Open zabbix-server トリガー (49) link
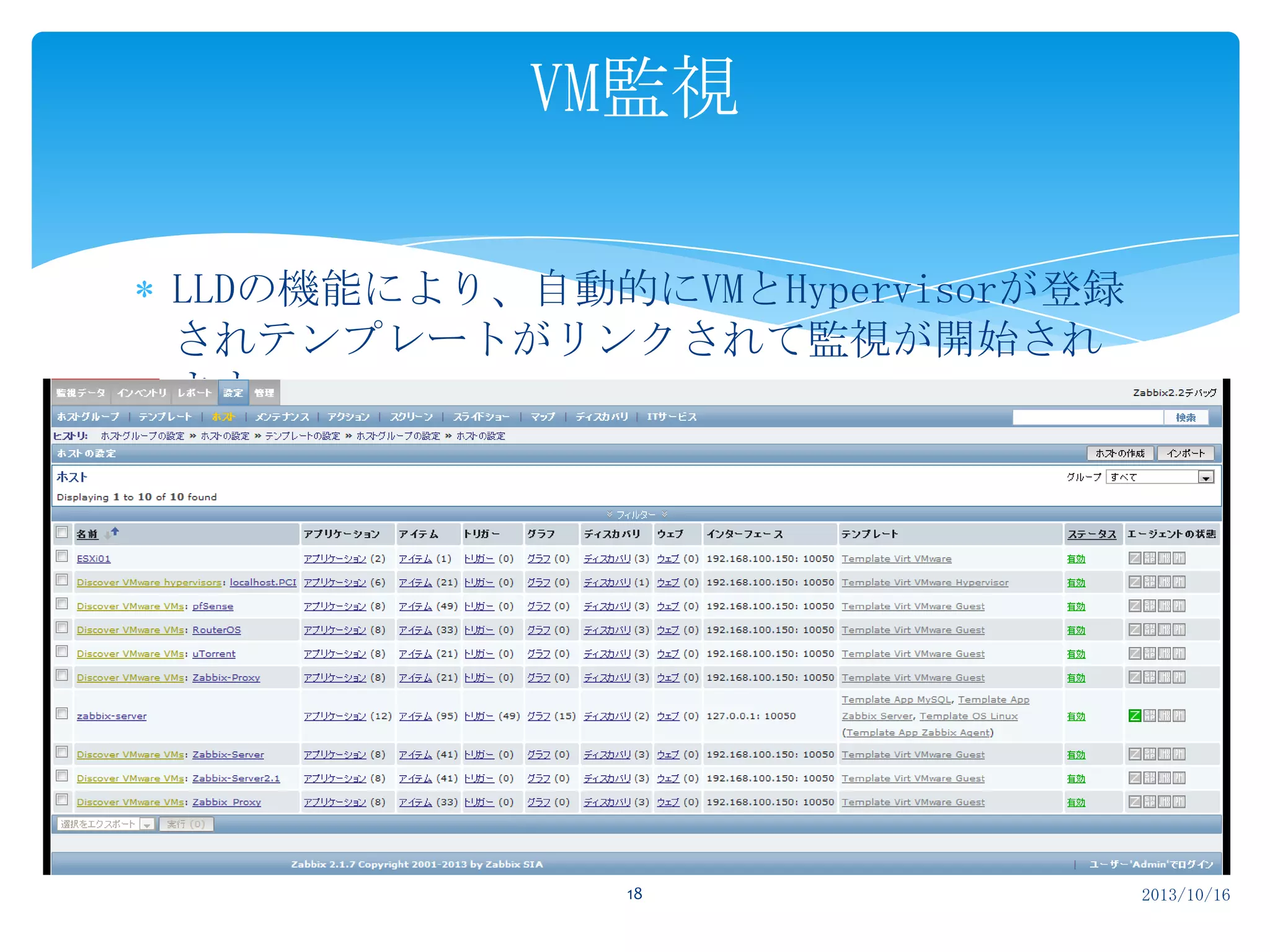The image size is (1270, 952). coord(479,716)
